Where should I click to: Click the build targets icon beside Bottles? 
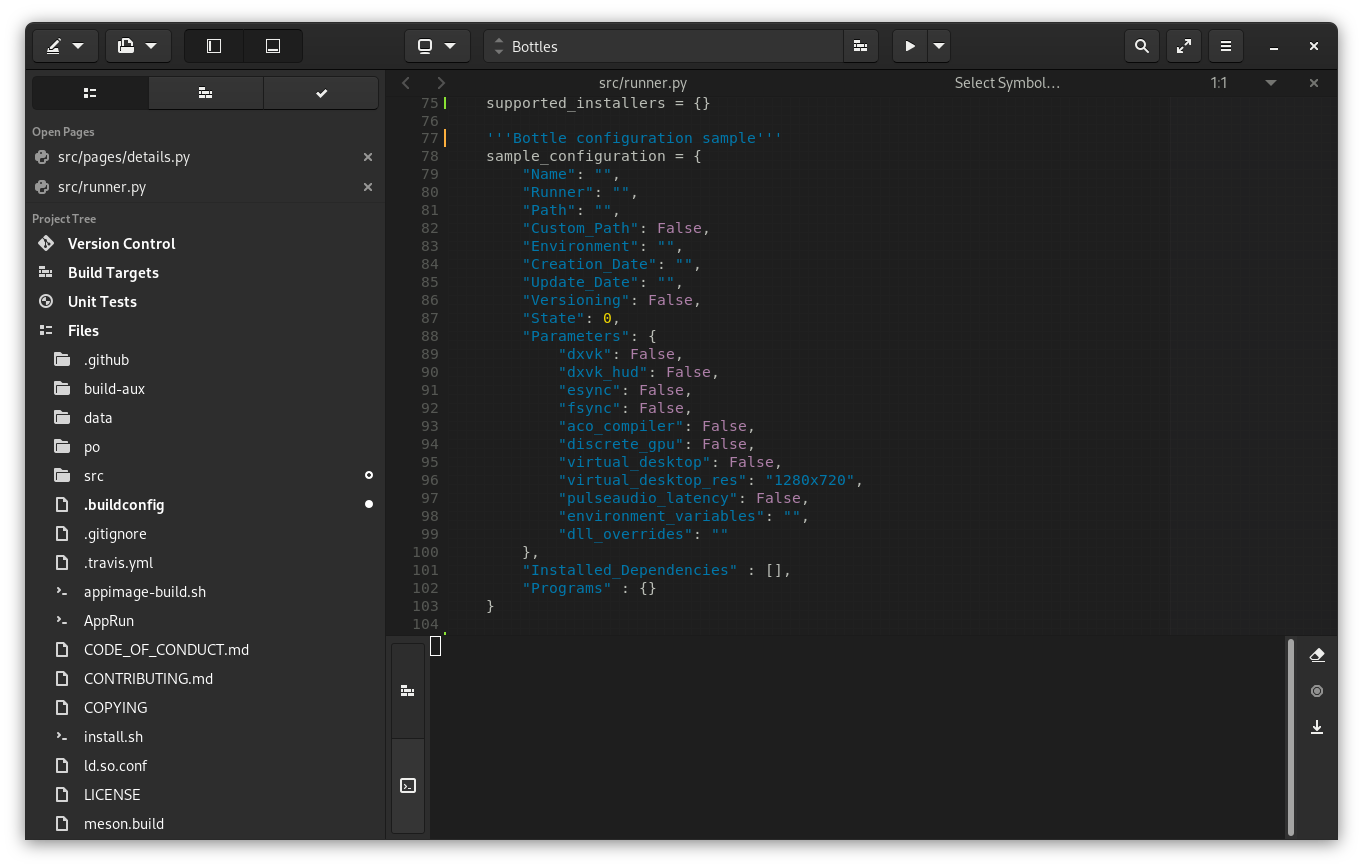coord(860,46)
